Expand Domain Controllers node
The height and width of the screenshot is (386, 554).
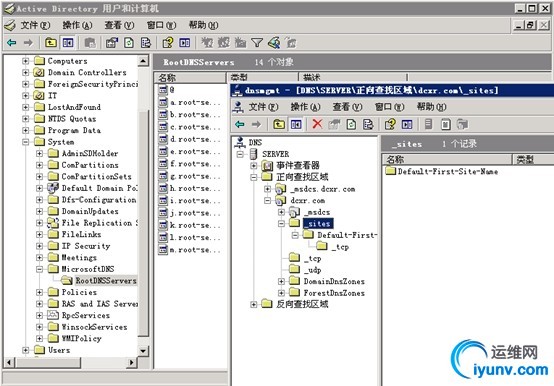point(25,72)
